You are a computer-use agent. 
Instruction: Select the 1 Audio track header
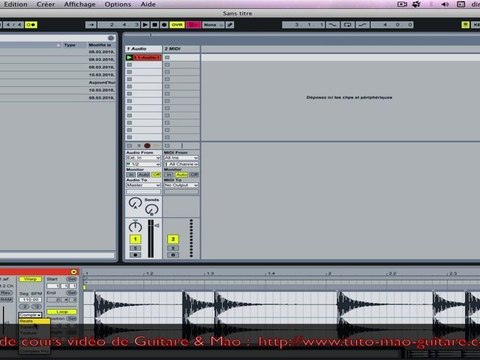coord(143,49)
